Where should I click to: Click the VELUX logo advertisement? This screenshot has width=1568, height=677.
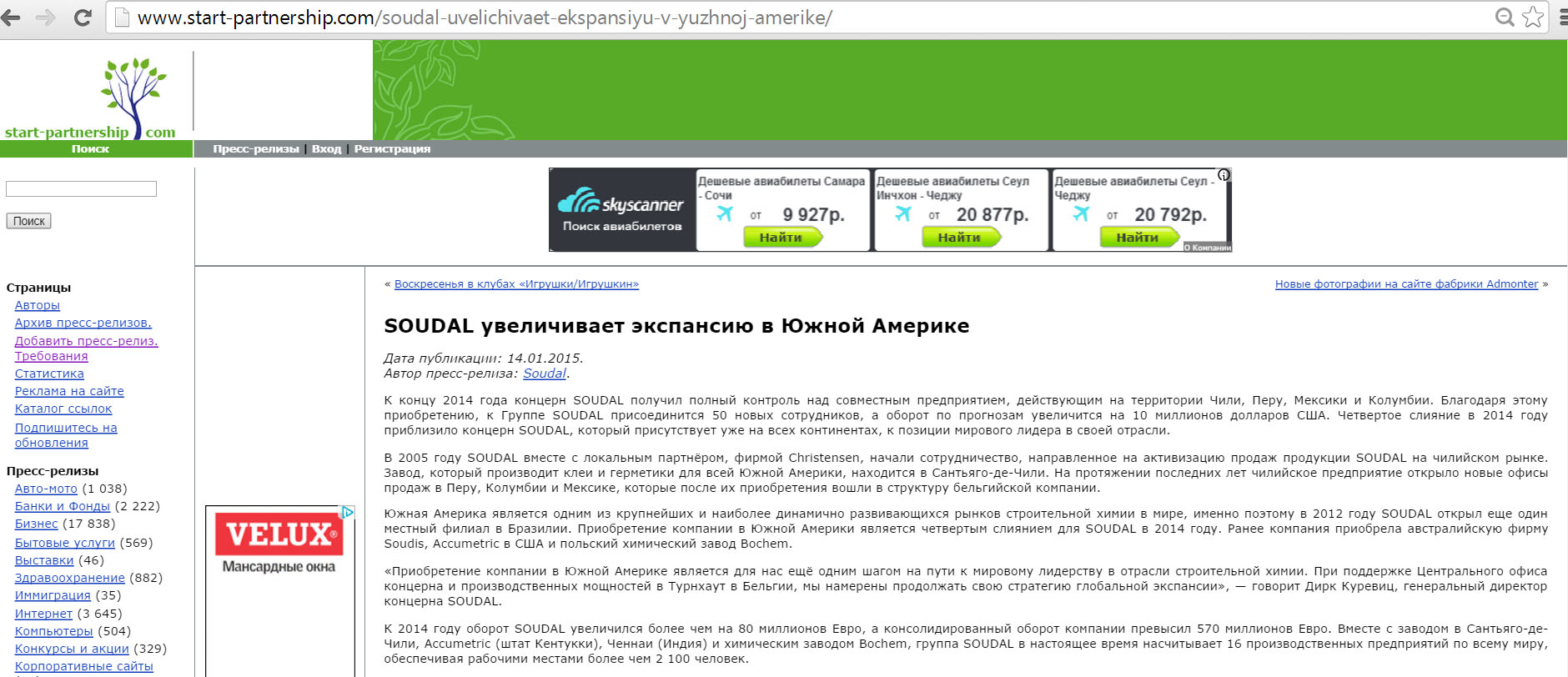[x=279, y=534]
